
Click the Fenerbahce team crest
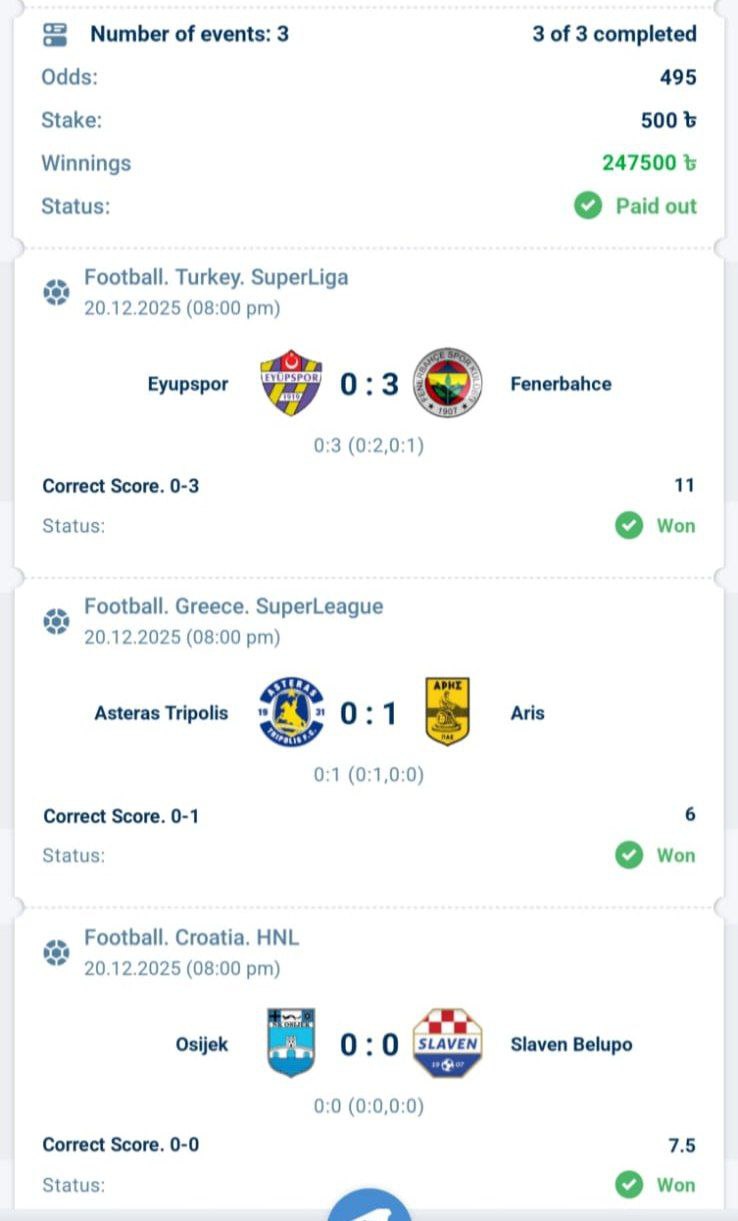[x=447, y=383]
